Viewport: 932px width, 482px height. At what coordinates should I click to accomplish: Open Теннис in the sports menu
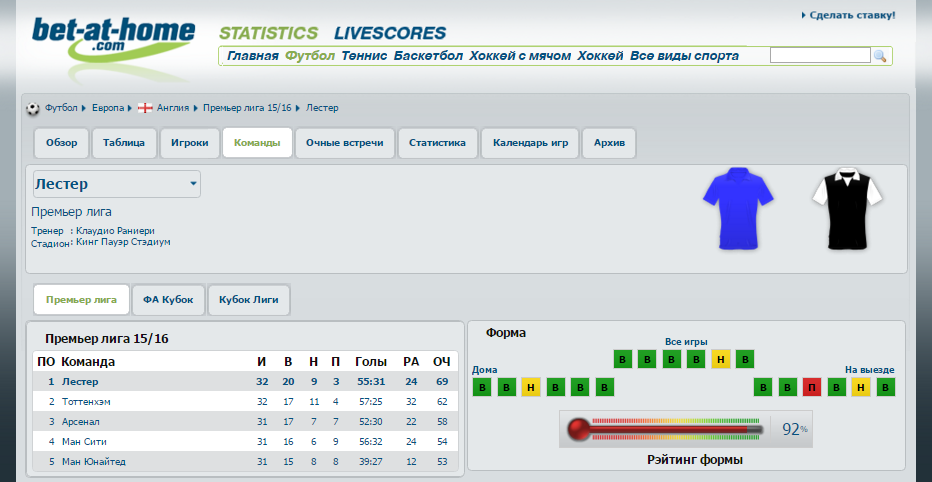[364, 56]
